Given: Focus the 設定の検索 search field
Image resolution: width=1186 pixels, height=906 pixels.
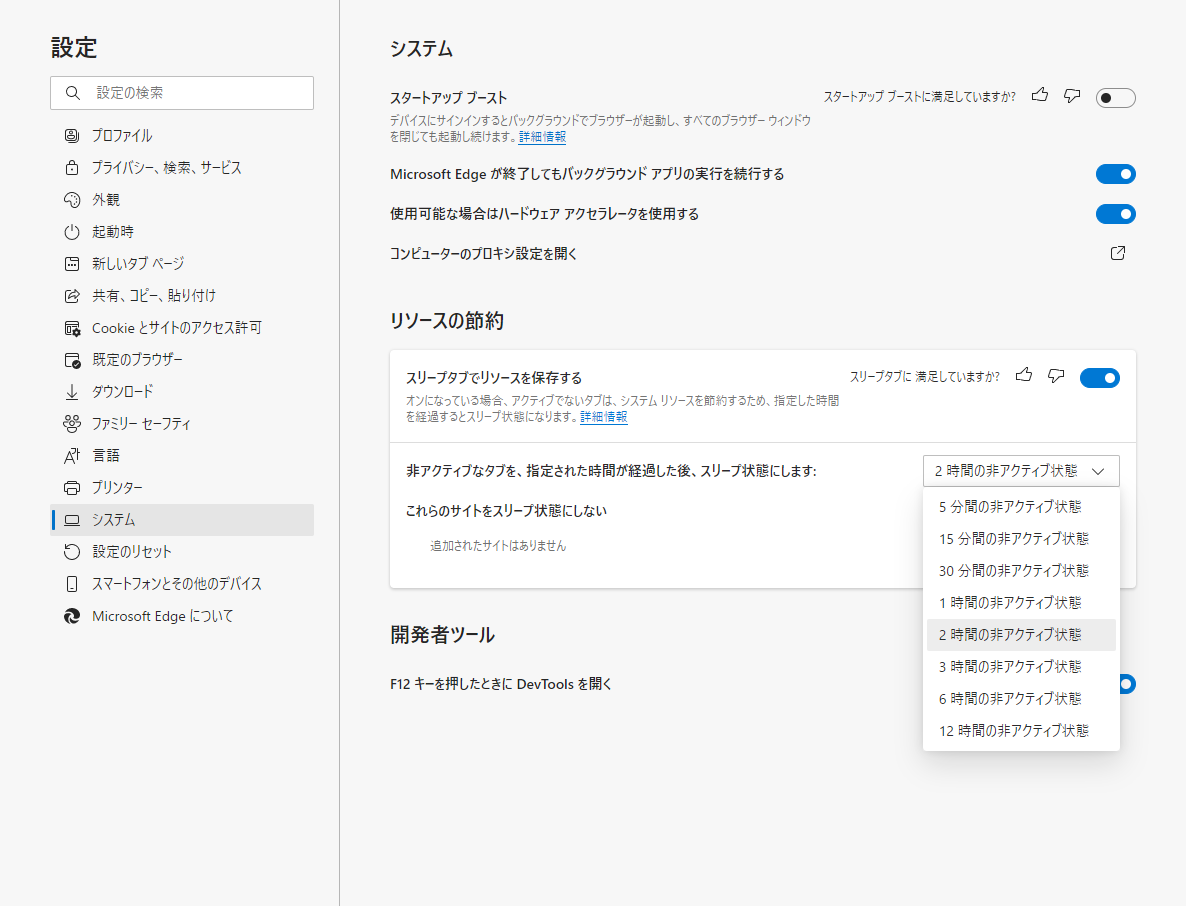Looking at the screenshot, I should [x=182, y=93].
